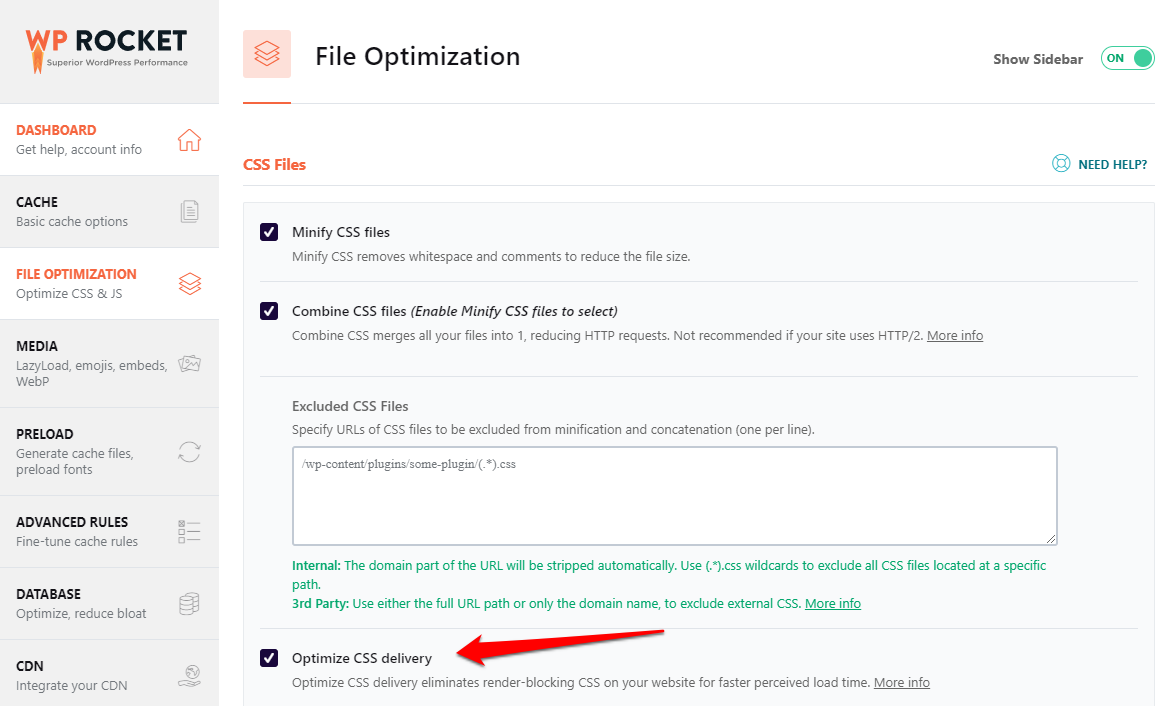1172x706 pixels.
Task: Open Media settings via the image icon
Action: coord(189,363)
